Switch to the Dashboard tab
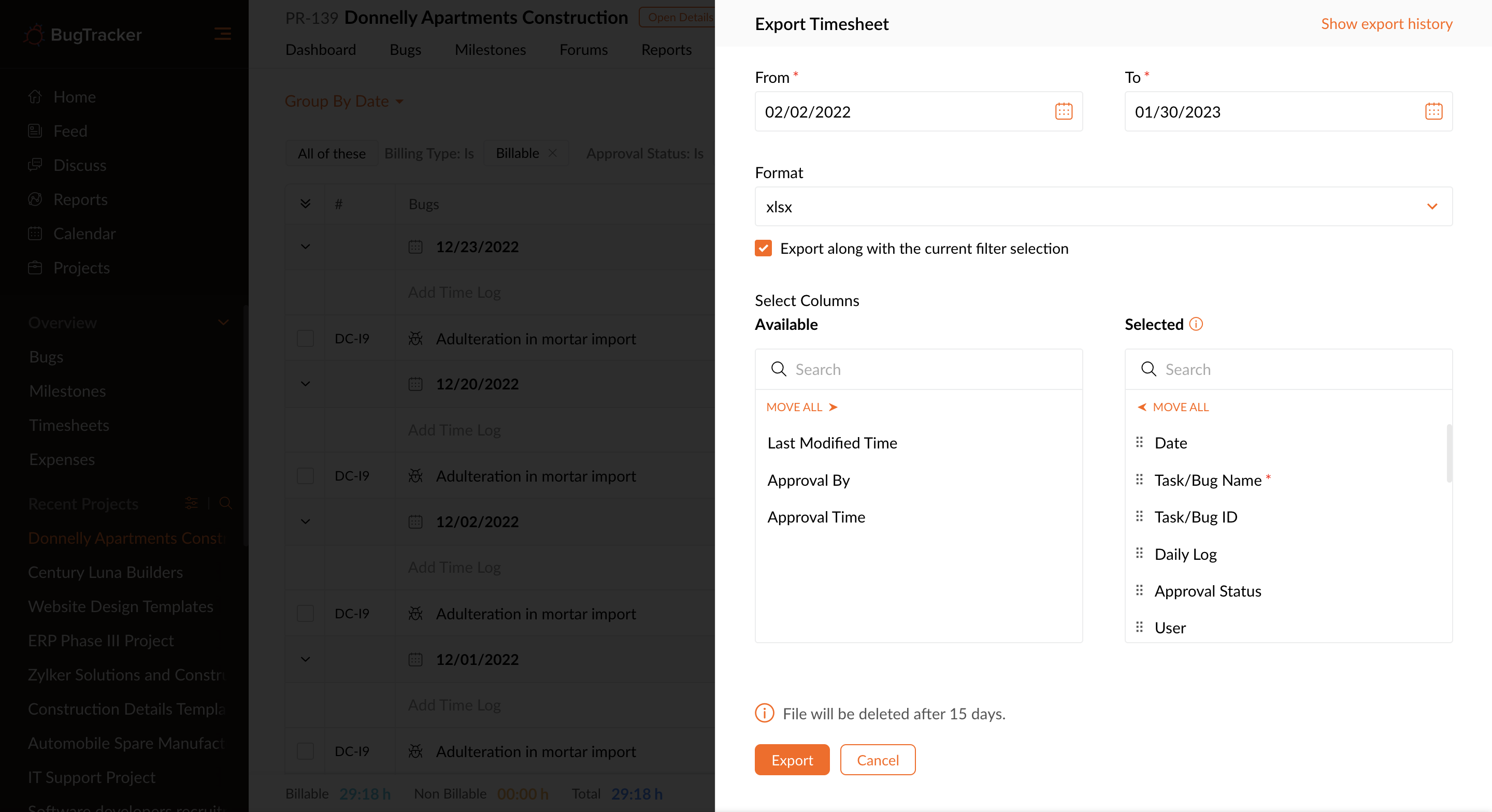Viewport: 1492px width, 812px height. tap(320, 49)
